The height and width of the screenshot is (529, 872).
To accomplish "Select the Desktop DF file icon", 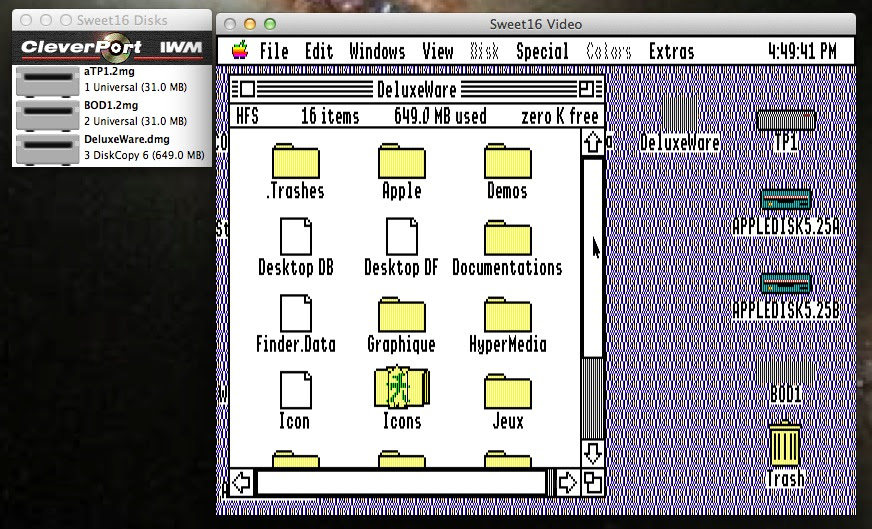I will click(402, 236).
